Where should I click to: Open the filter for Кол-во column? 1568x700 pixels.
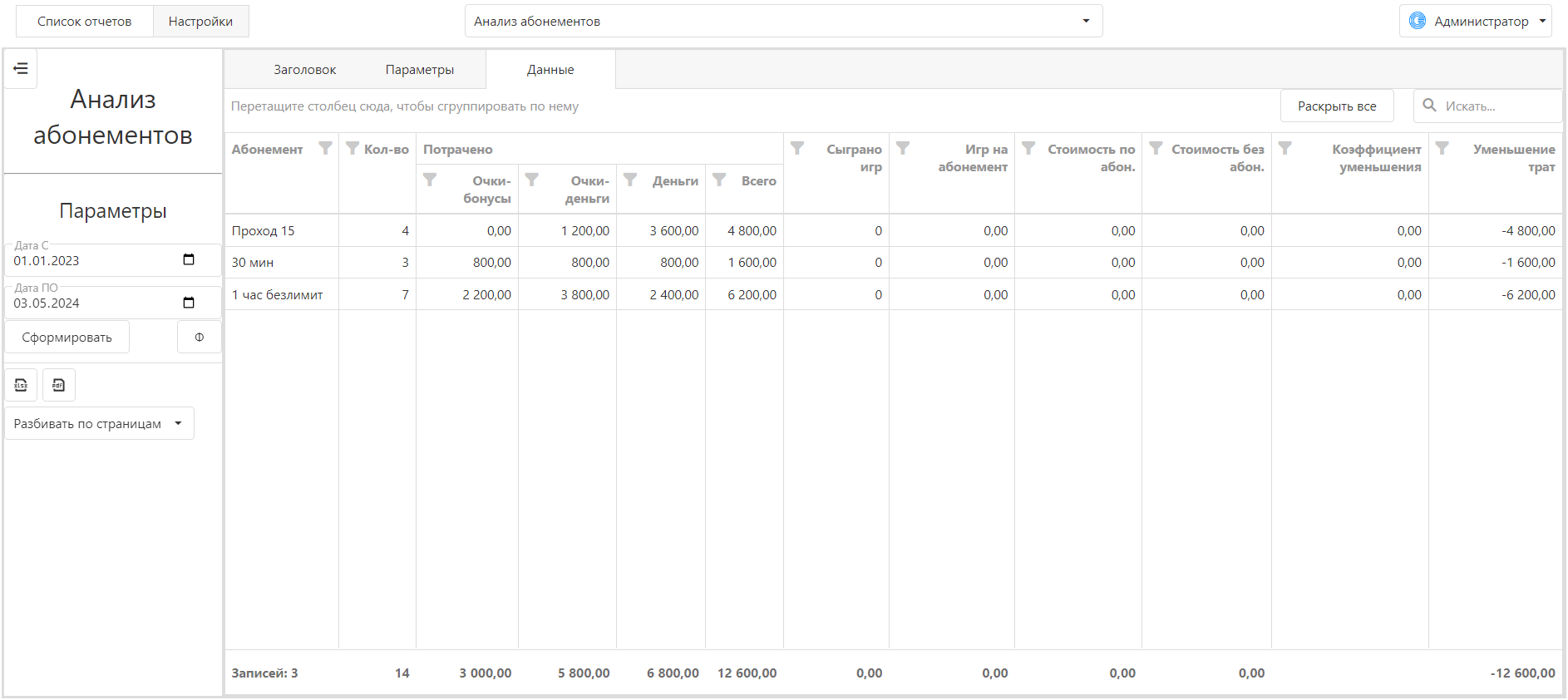pyautogui.click(x=353, y=149)
